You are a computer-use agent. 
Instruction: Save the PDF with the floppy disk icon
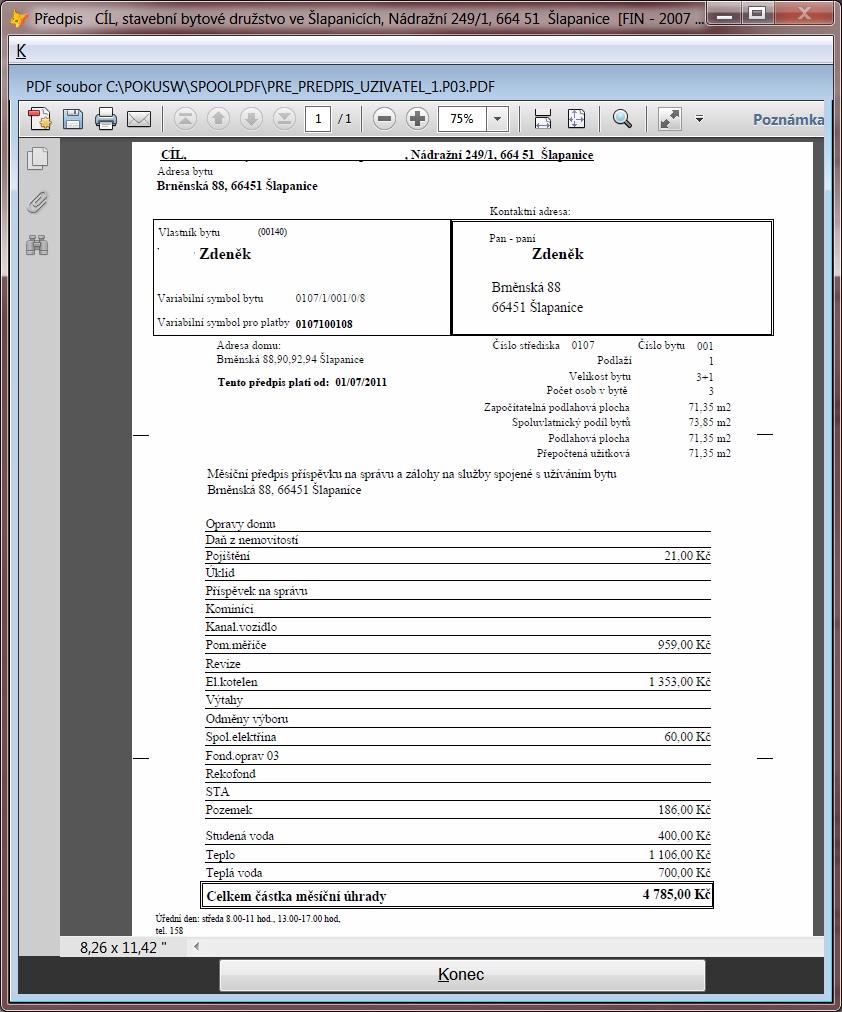point(73,119)
